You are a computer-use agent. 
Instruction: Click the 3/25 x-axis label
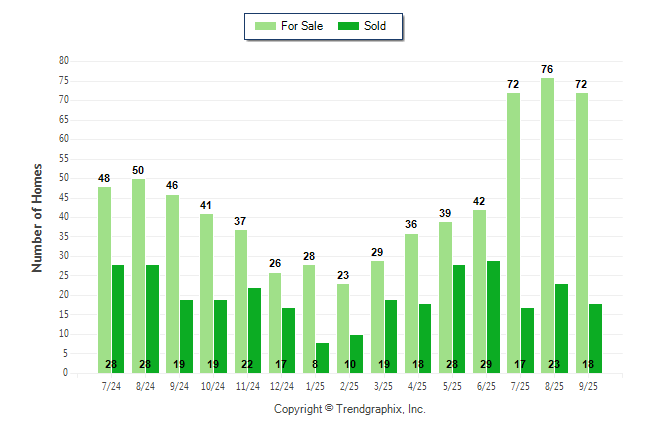coord(384,385)
